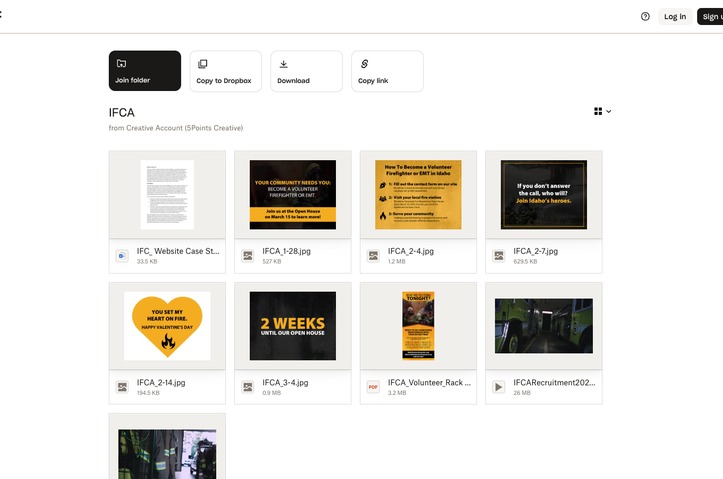The image size is (723, 479).
Task: Click file name IFCA_3-4.jpg
Action: 285,383
